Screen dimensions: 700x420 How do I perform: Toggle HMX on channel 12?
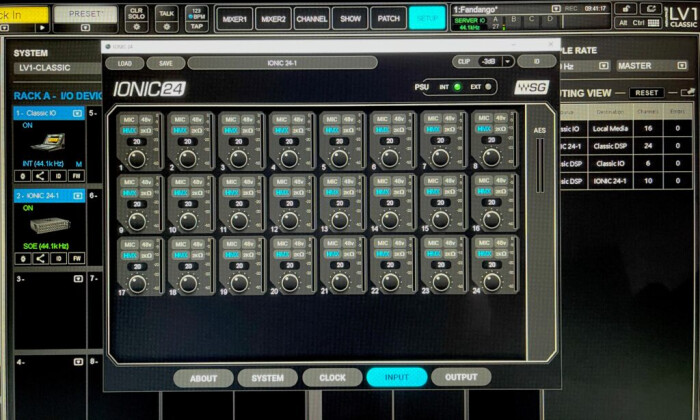(x=282, y=192)
